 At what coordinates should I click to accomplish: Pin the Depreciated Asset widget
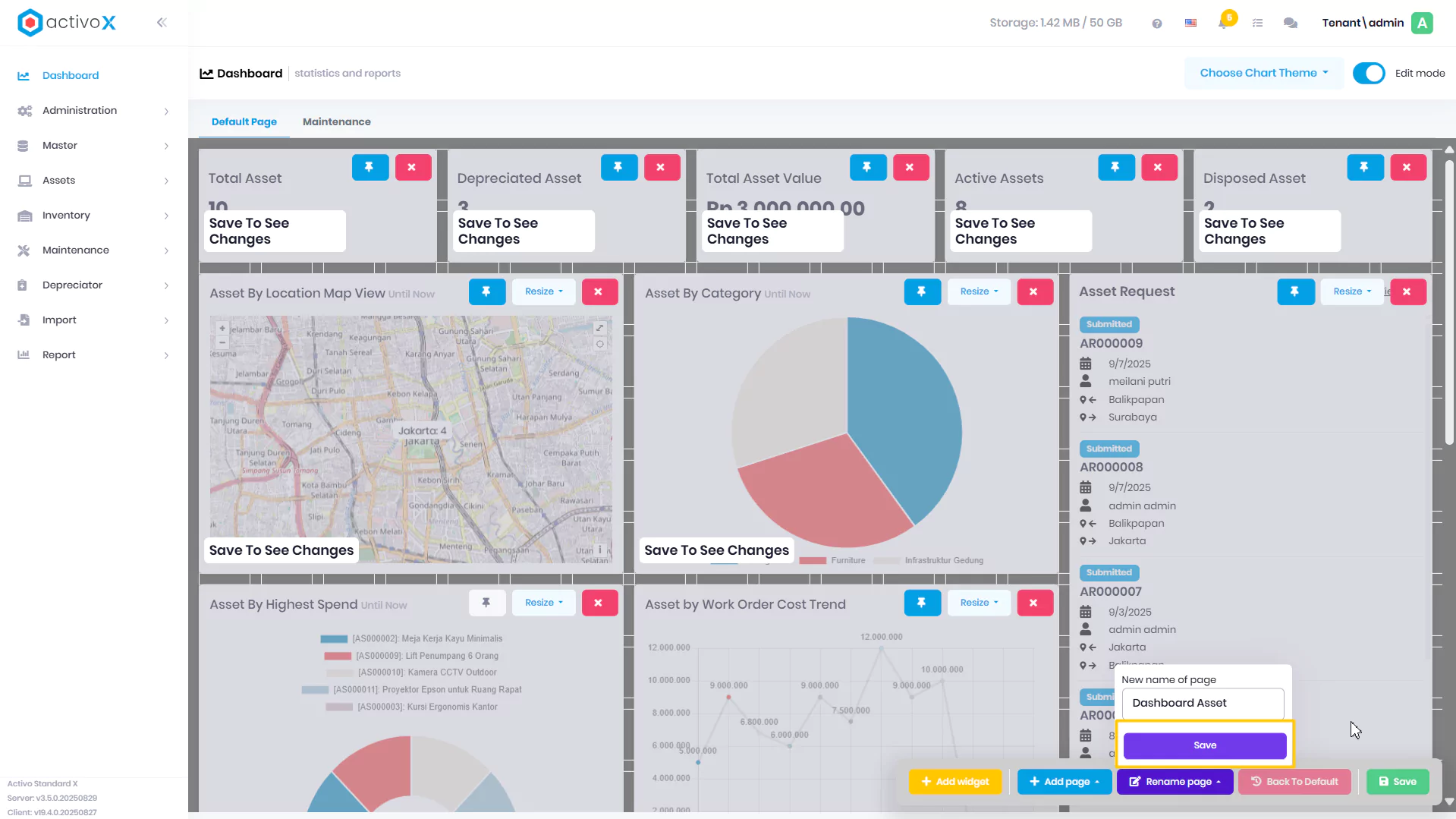619,167
